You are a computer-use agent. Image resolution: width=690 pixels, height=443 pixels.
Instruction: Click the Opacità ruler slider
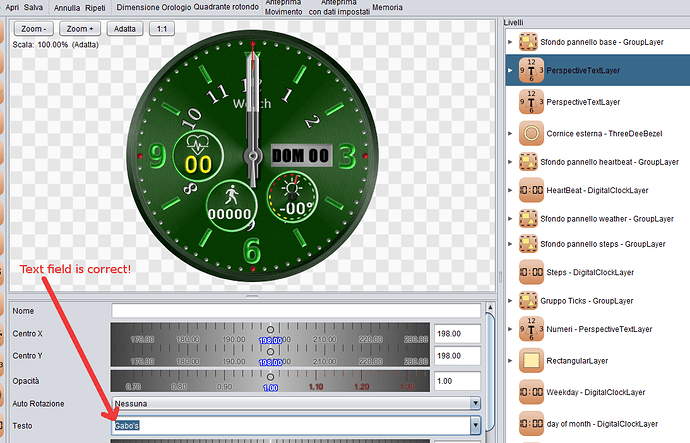point(270,381)
